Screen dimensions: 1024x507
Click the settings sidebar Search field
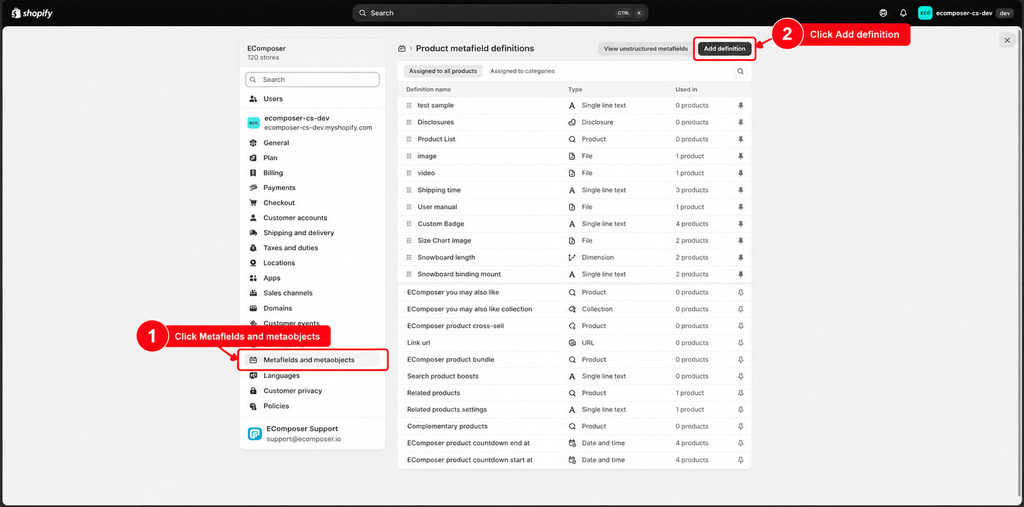click(312, 80)
